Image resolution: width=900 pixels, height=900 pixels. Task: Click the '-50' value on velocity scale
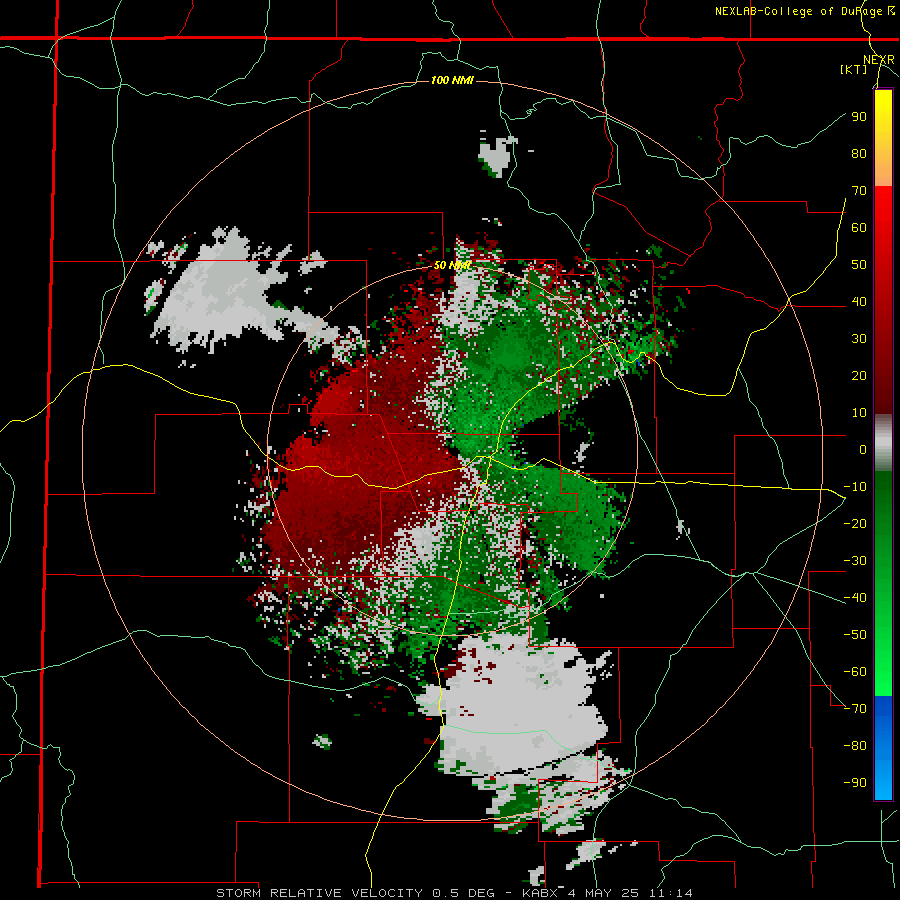[855, 635]
